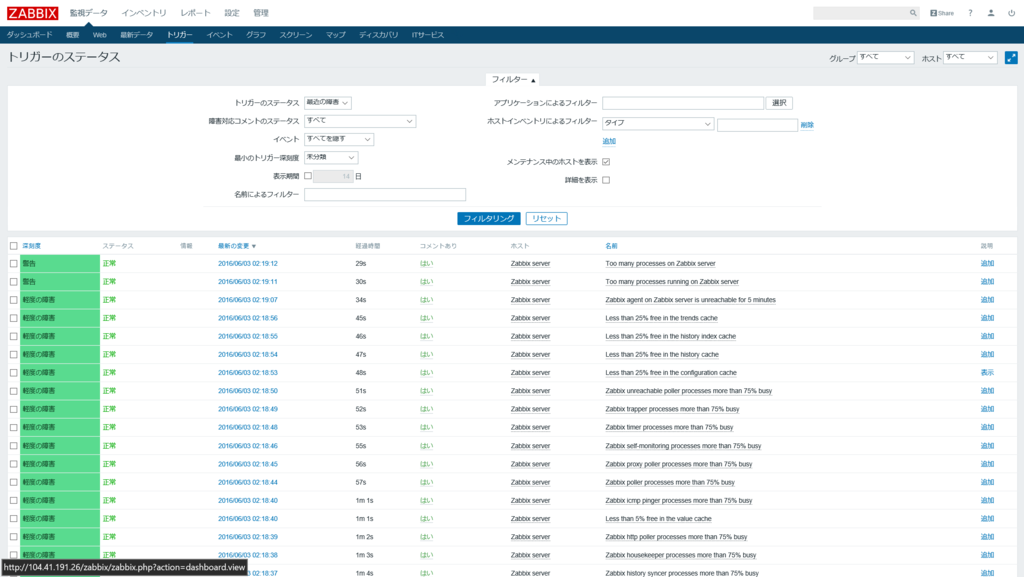Open the レポート menu
This screenshot has width=1024, height=577.
[x=195, y=13]
